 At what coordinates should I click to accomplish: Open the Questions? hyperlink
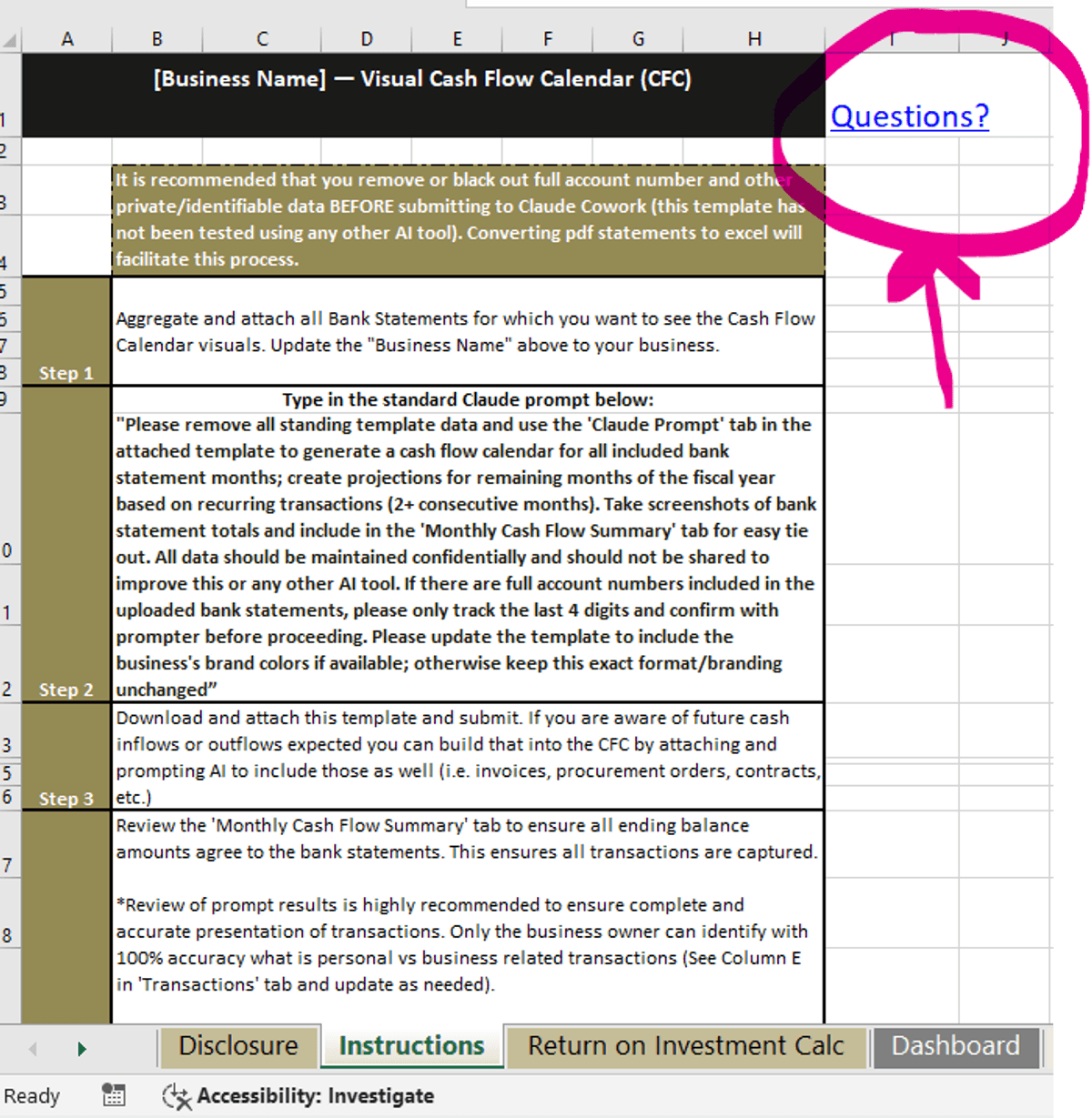(909, 116)
